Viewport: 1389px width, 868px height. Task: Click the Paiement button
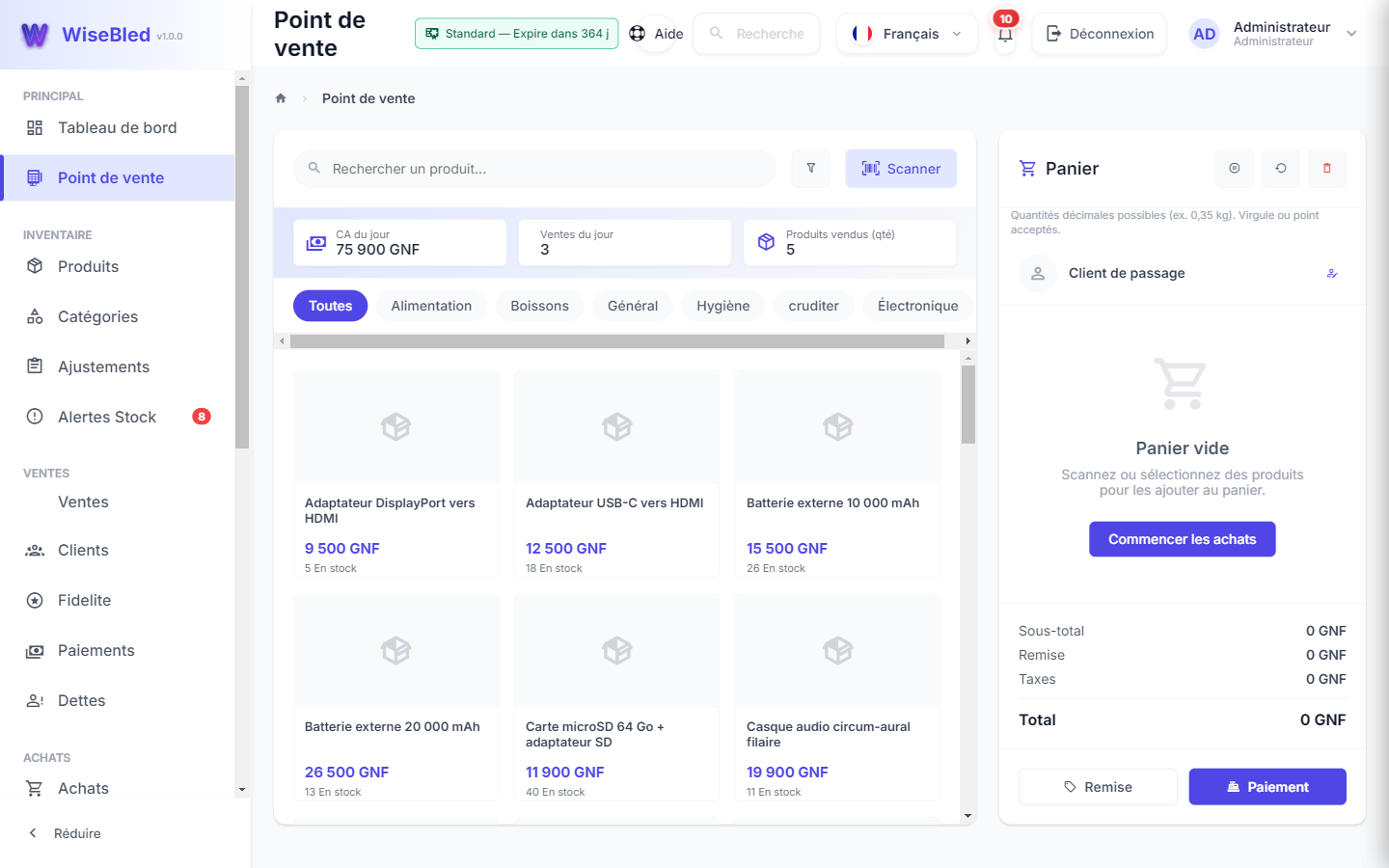(x=1267, y=787)
